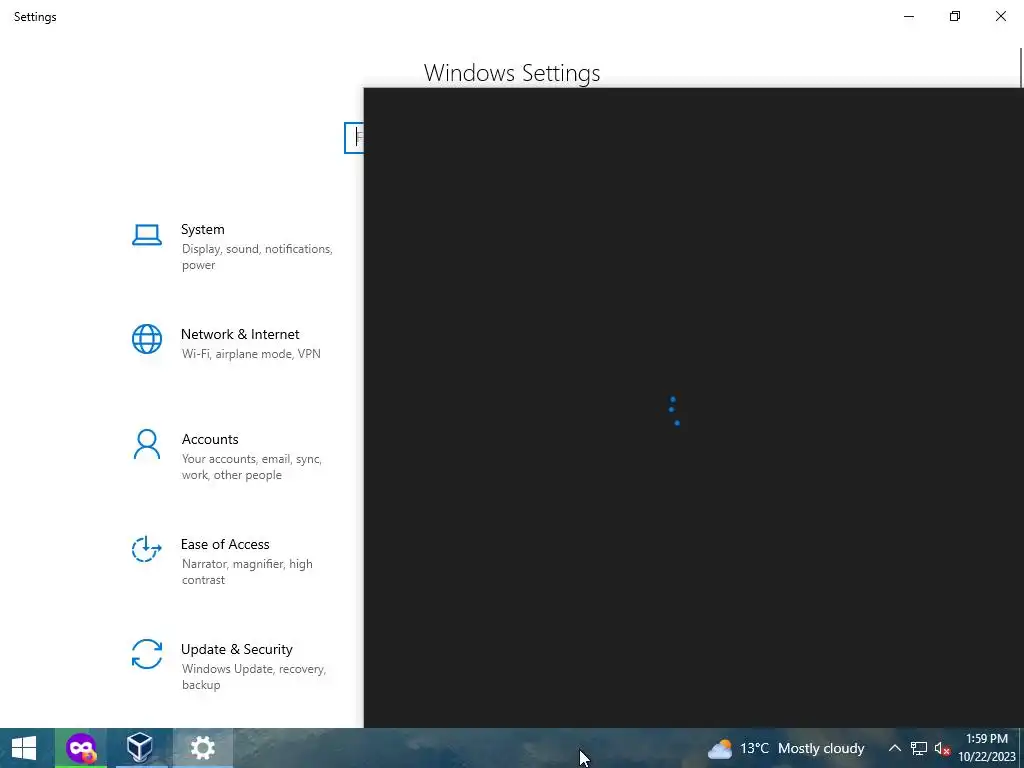Click the Mostly cloudy weather text

pyautogui.click(x=821, y=748)
